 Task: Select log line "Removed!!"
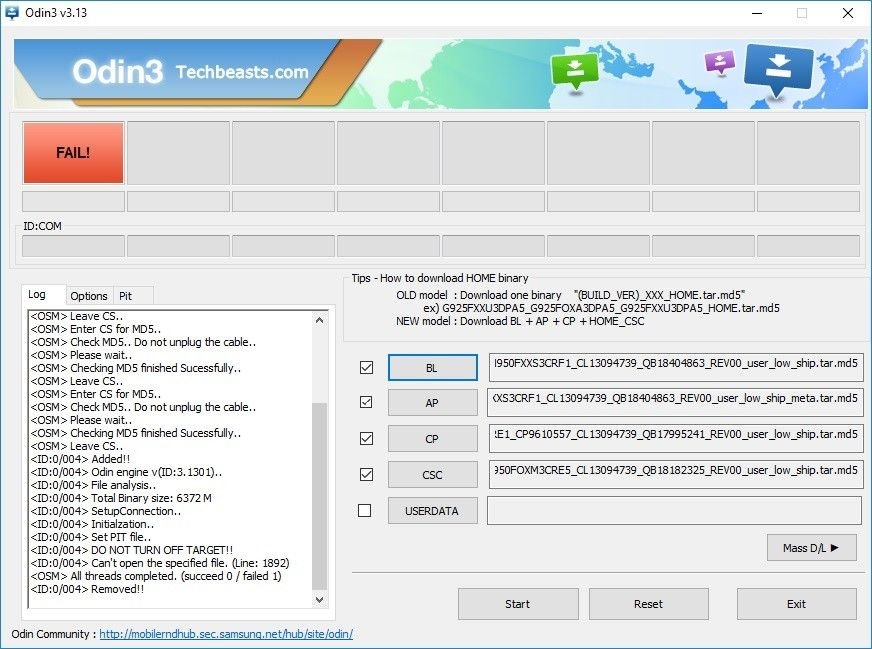coord(87,589)
